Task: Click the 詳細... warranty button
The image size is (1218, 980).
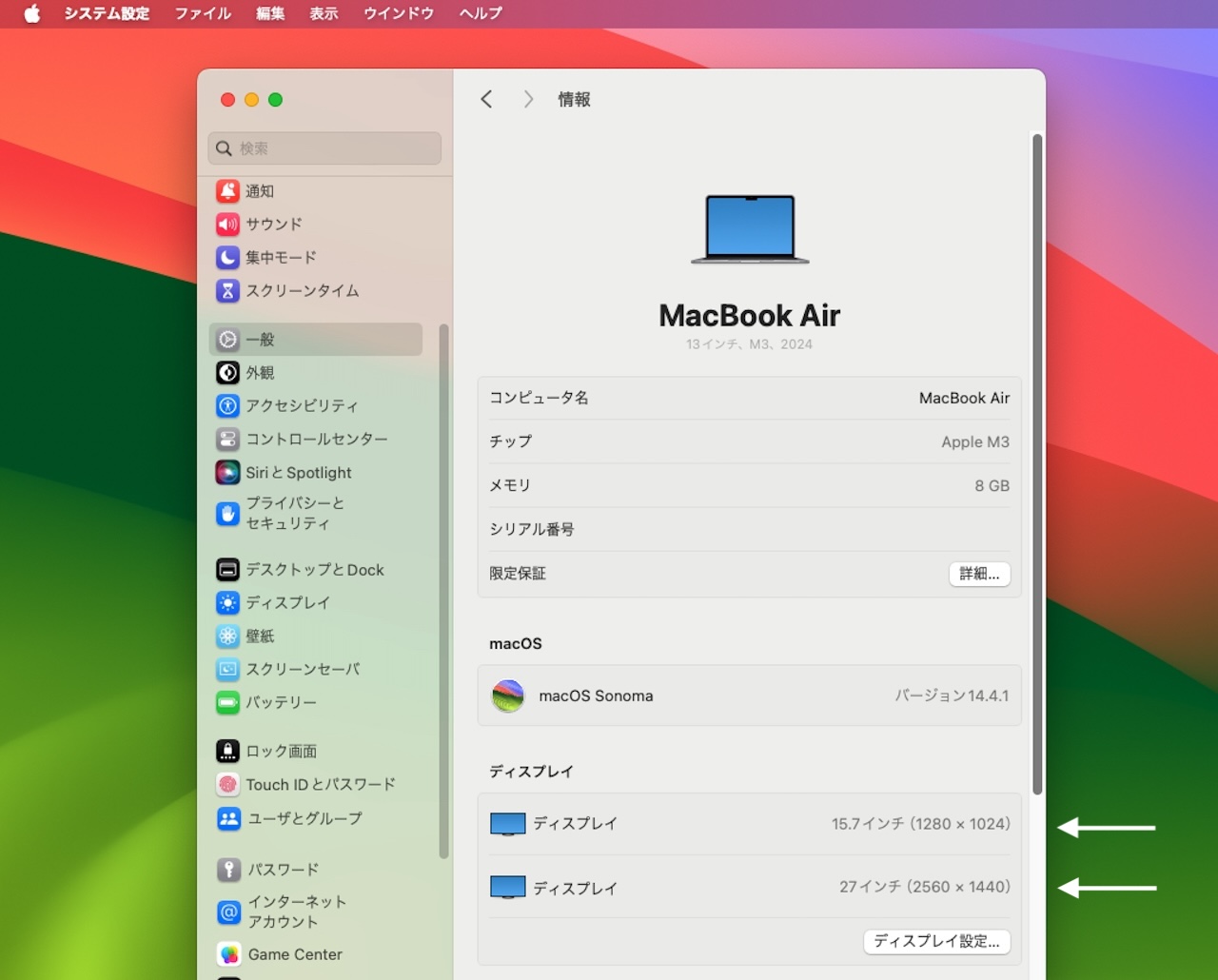Action: click(979, 574)
